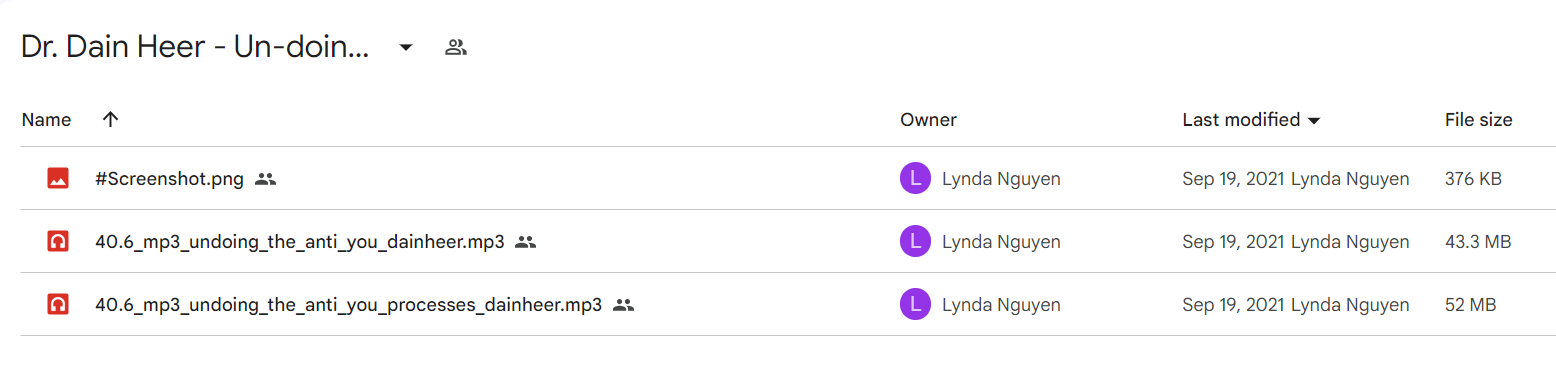
Task: Click shared icon next to processes_dainheer.mp3
Action: [624, 305]
